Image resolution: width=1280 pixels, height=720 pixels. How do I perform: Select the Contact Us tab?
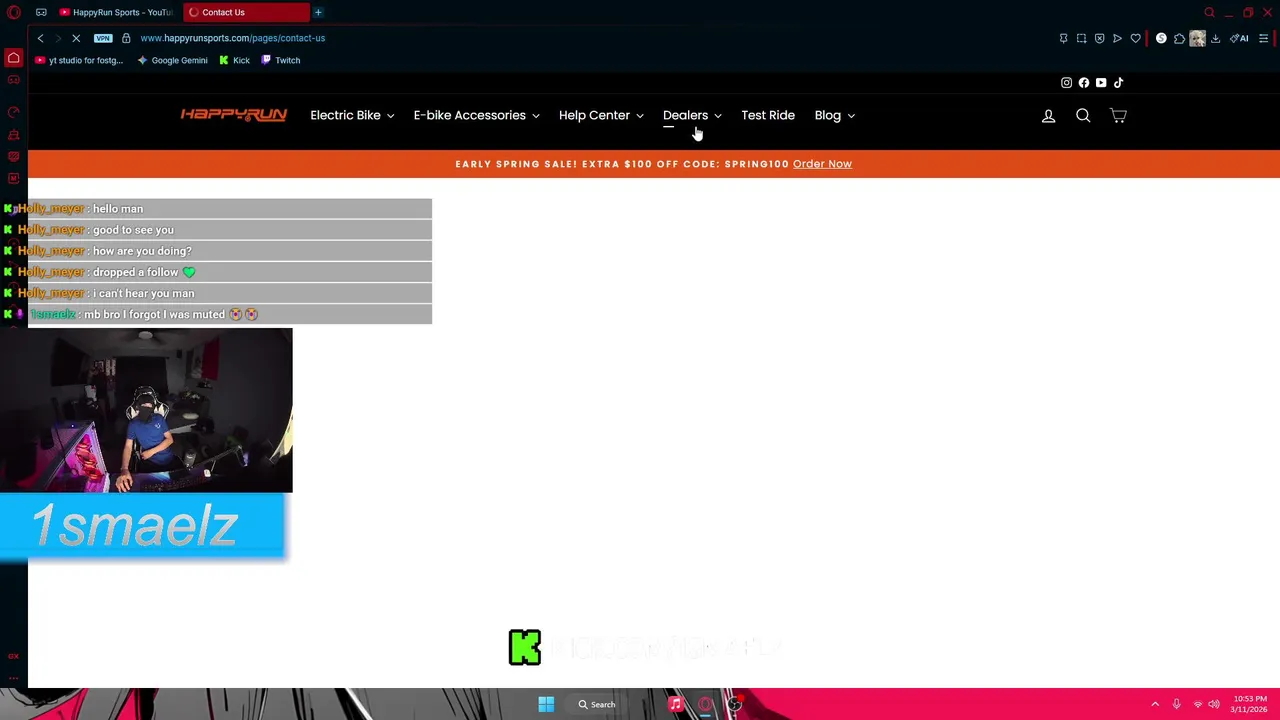246,12
